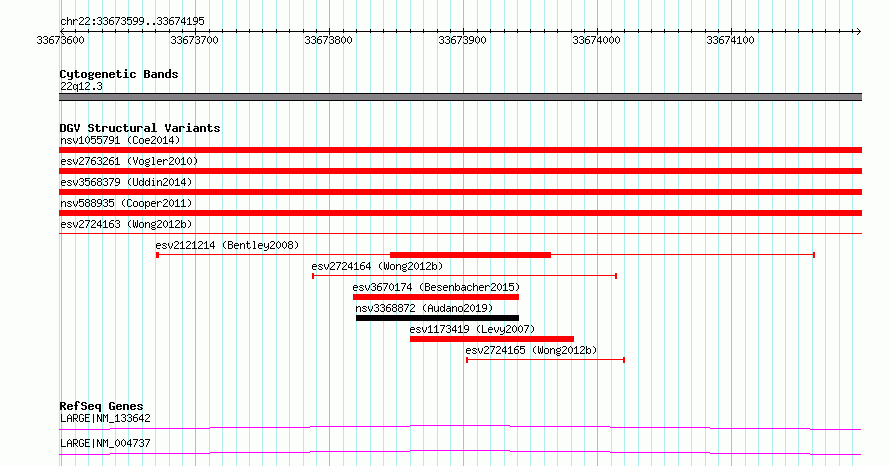Click the DGV Structural Variants track title
This screenshot has width=890, height=466.
click(140, 128)
